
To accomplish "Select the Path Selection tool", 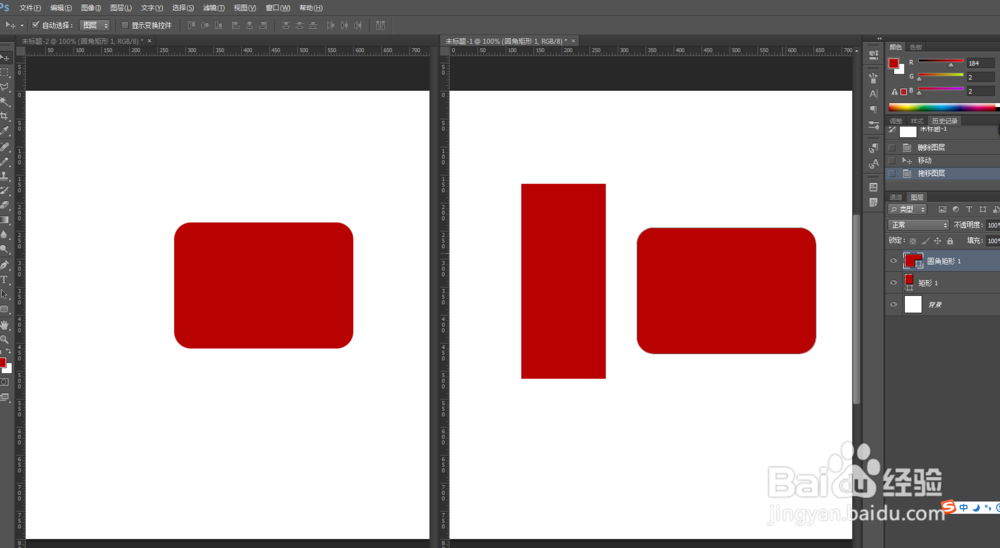I will [5, 294].
